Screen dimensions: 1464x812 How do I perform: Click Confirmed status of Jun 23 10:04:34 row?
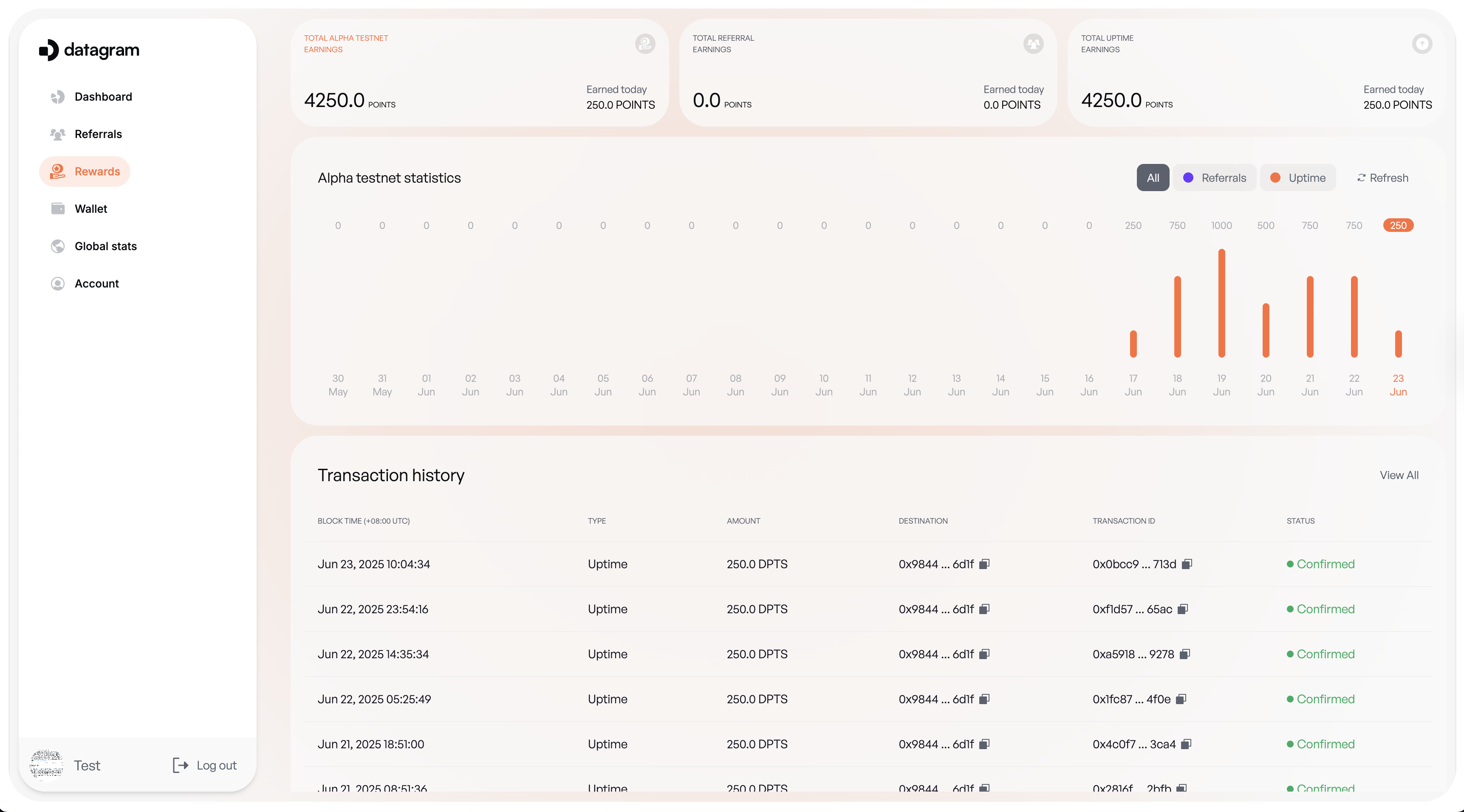point(1321,564)
